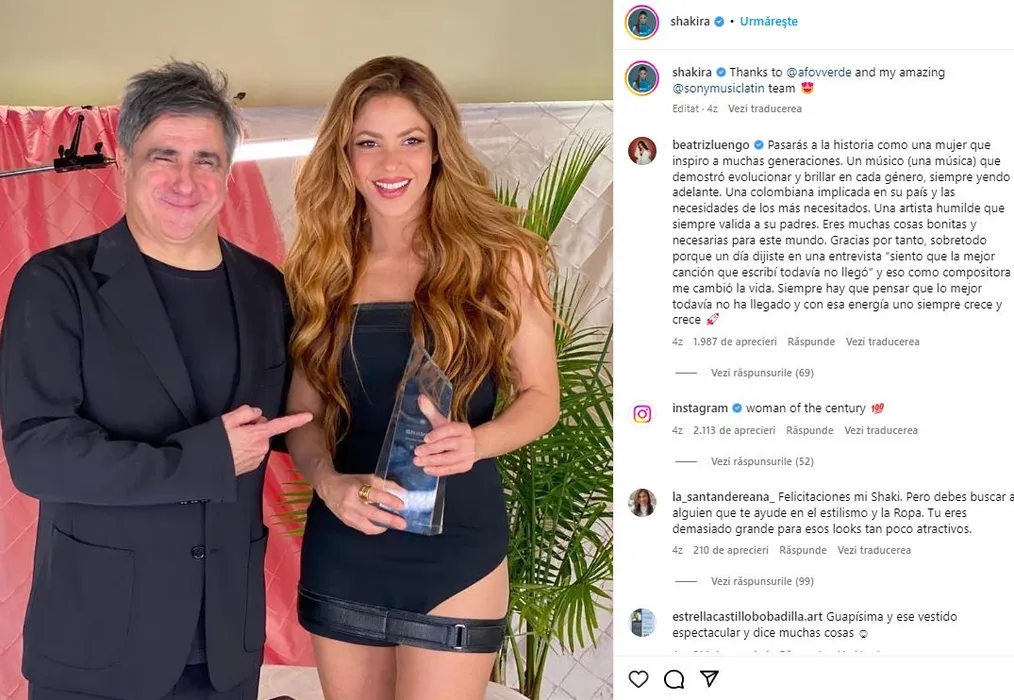Reply to beatrizluengo's comment via Răspunde

pyautogui.click(x=811, y=342)
